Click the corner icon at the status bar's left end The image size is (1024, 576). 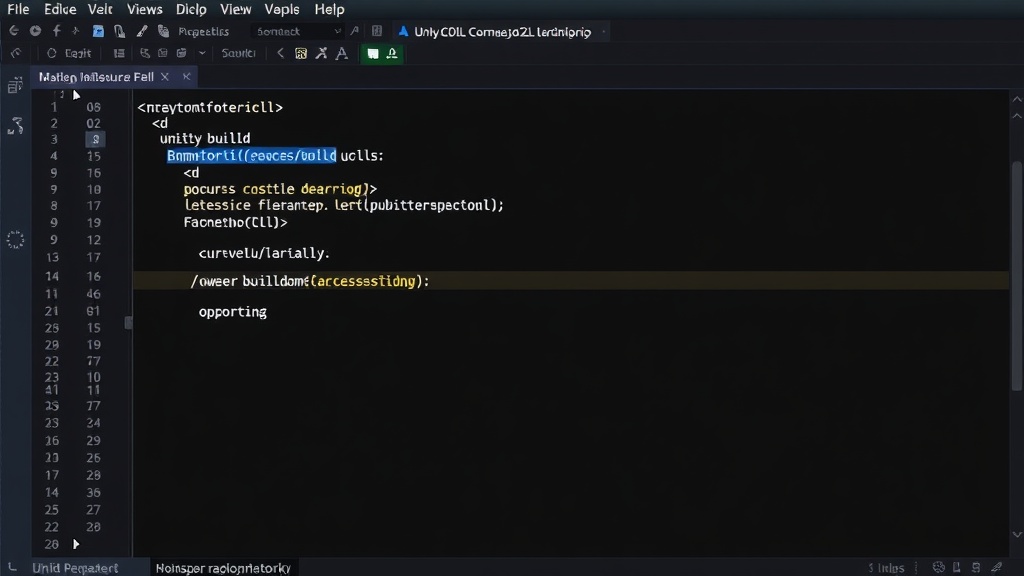coord(12,567)
